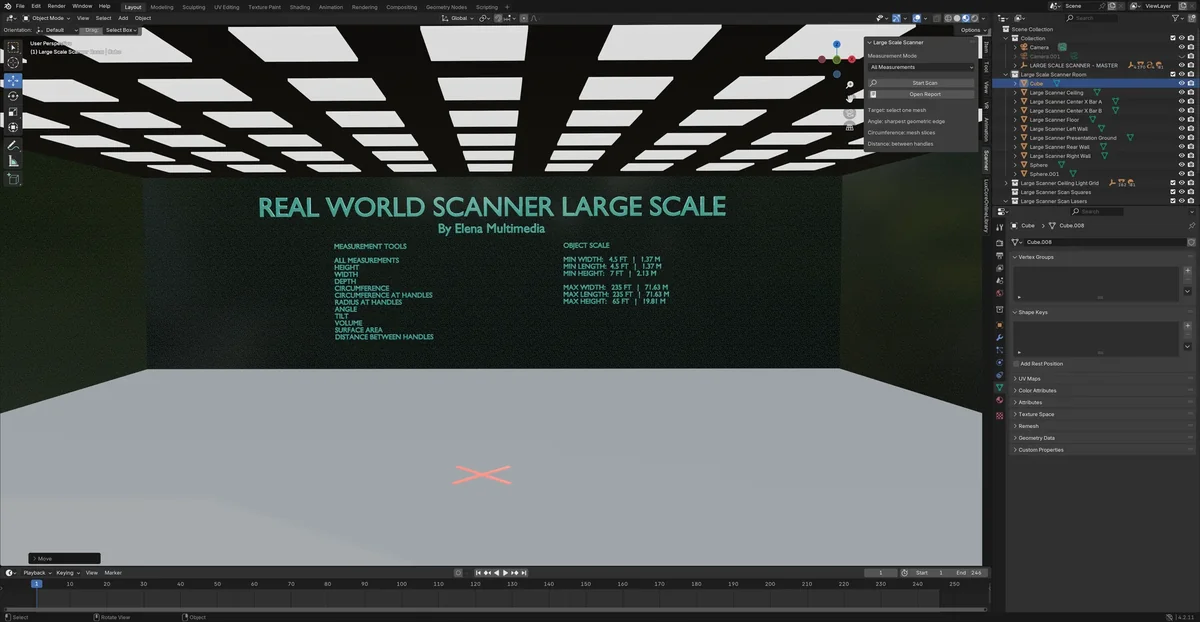Pick the Annotate pencil tool
This screenshot has height=622, width=1200.
[13, 145]
